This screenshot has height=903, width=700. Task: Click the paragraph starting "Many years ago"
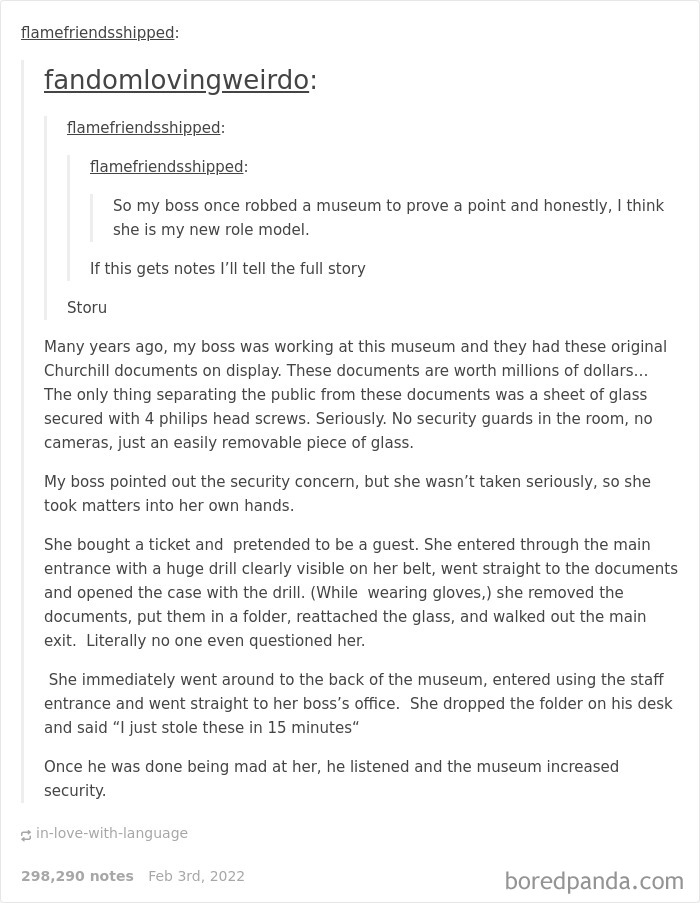355,394
